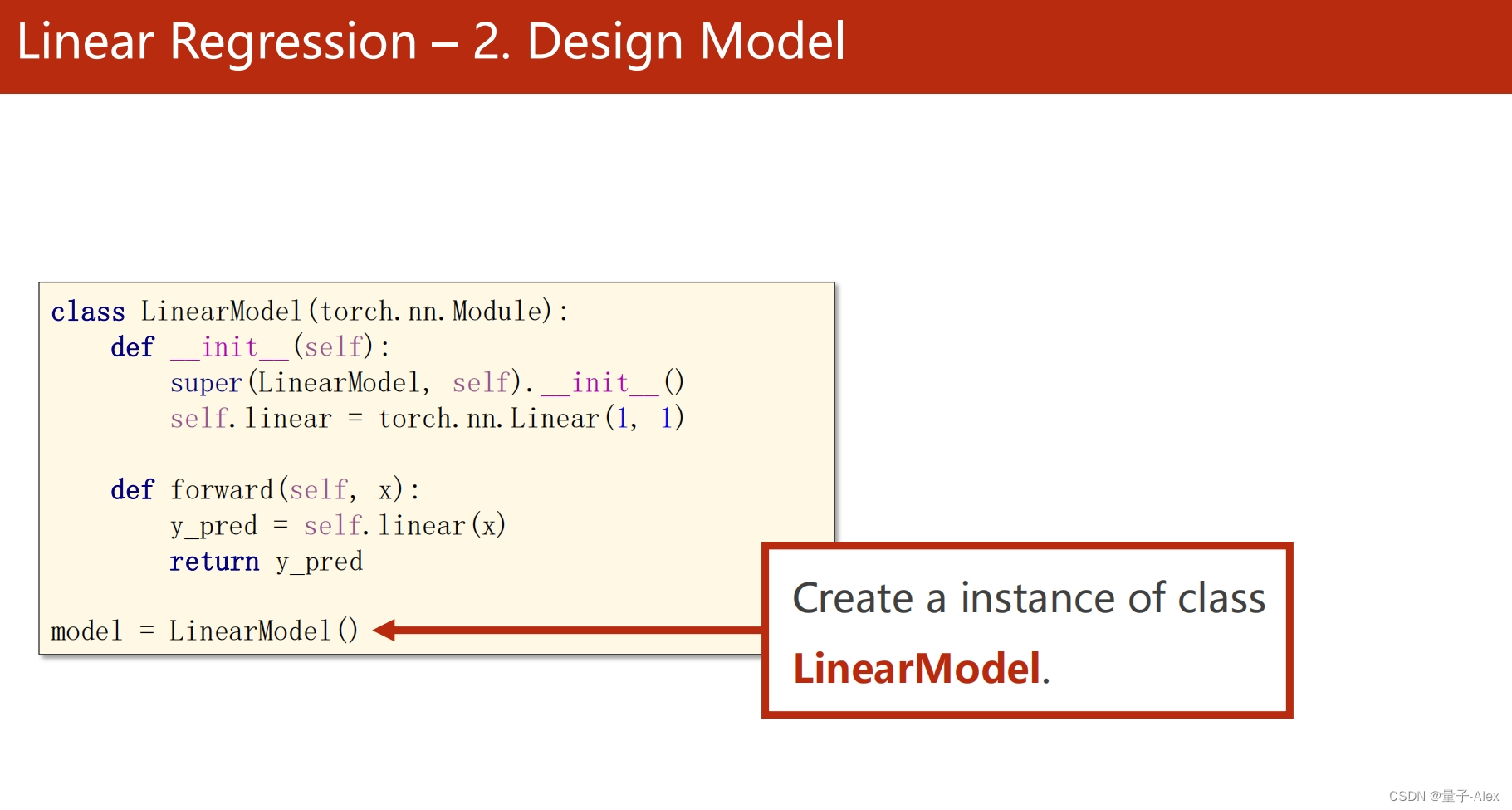Click the line 'def __init__(self):'
The image size is (1512, 810).
point(251,347)
